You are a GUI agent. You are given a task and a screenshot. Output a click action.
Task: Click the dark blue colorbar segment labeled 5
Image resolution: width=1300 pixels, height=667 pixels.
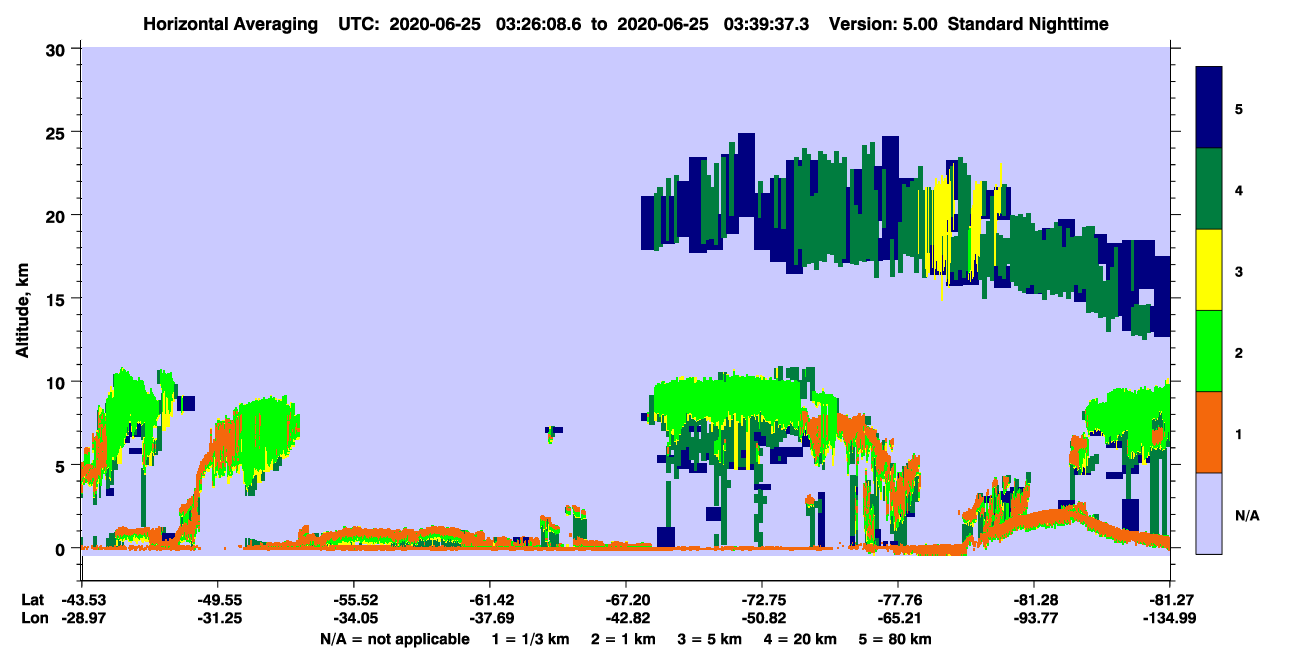(1209, 108)
